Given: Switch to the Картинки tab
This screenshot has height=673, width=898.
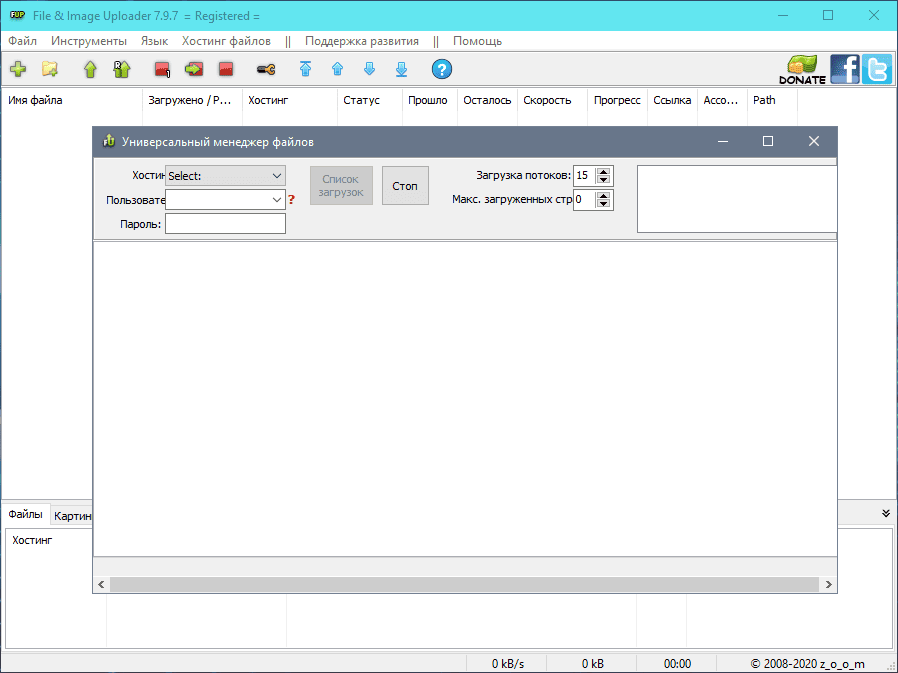Looking at the screenshot, I should 73,516.
